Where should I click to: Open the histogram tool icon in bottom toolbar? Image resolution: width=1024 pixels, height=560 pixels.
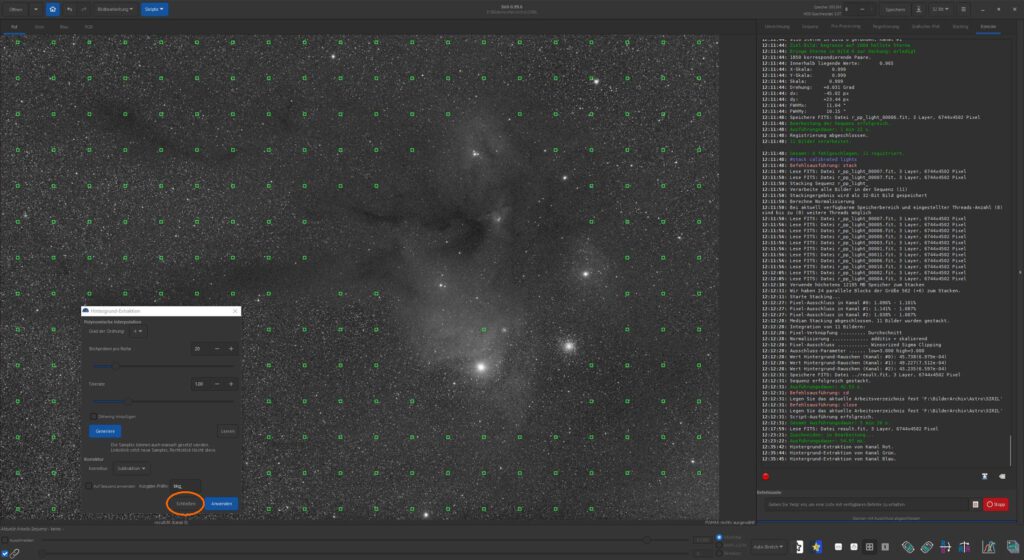click(x=988, y=547)
